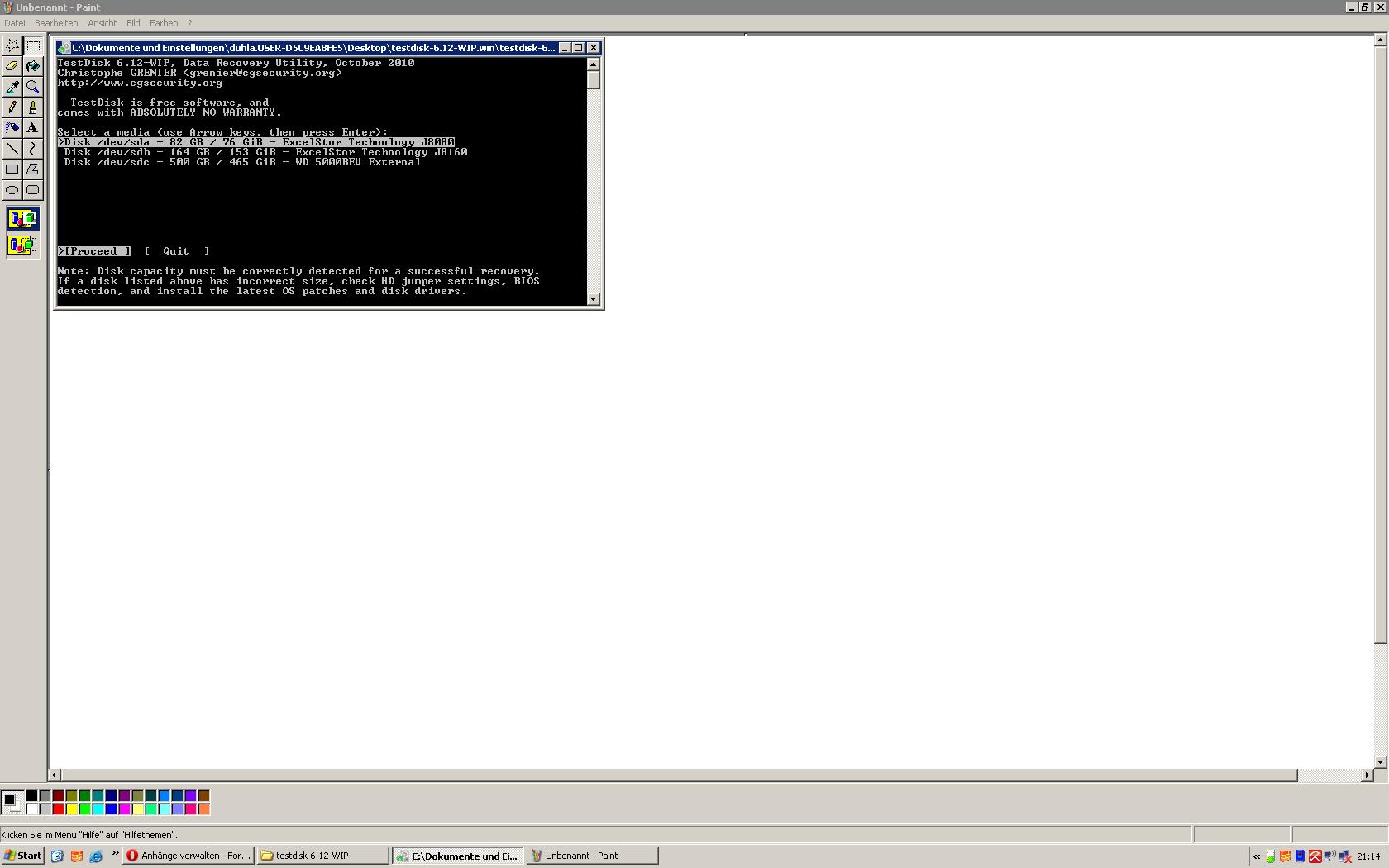Click the Disk /dev/sdc 500 GB line
The image size is (1389, 868).
243,162
